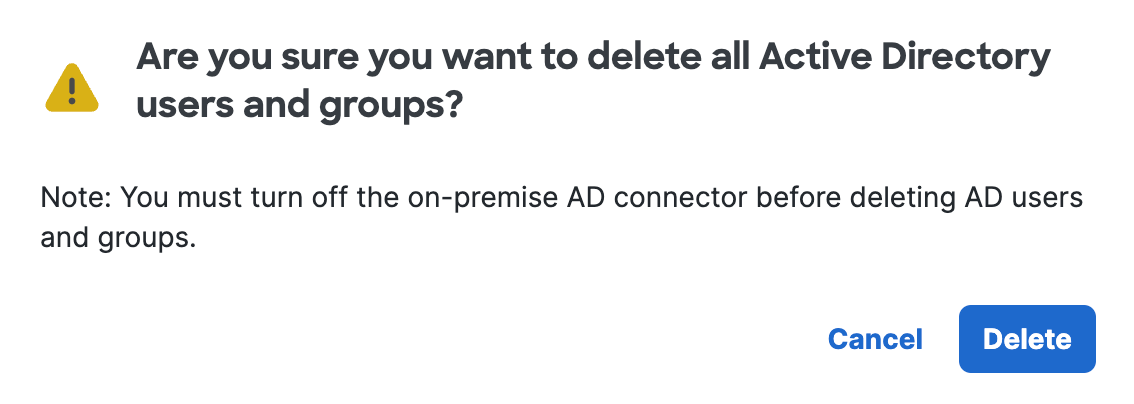Click the words "Active Directory" in the title

905,59
